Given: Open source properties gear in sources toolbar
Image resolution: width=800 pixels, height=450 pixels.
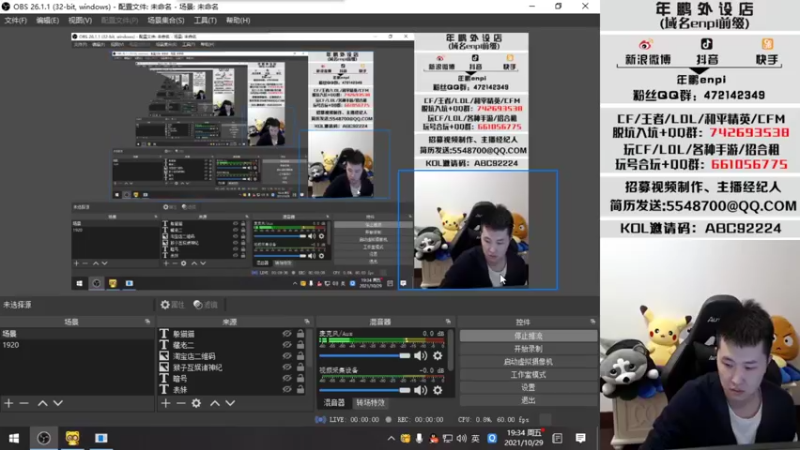Looking at the screenshot, I should [196, 403].
